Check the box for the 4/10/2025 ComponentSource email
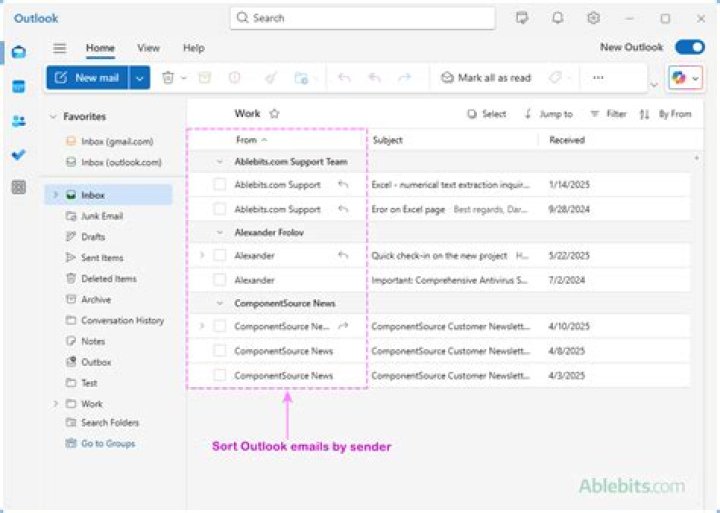720x513 pixels. pyautogui.click(x=220, y=326)
